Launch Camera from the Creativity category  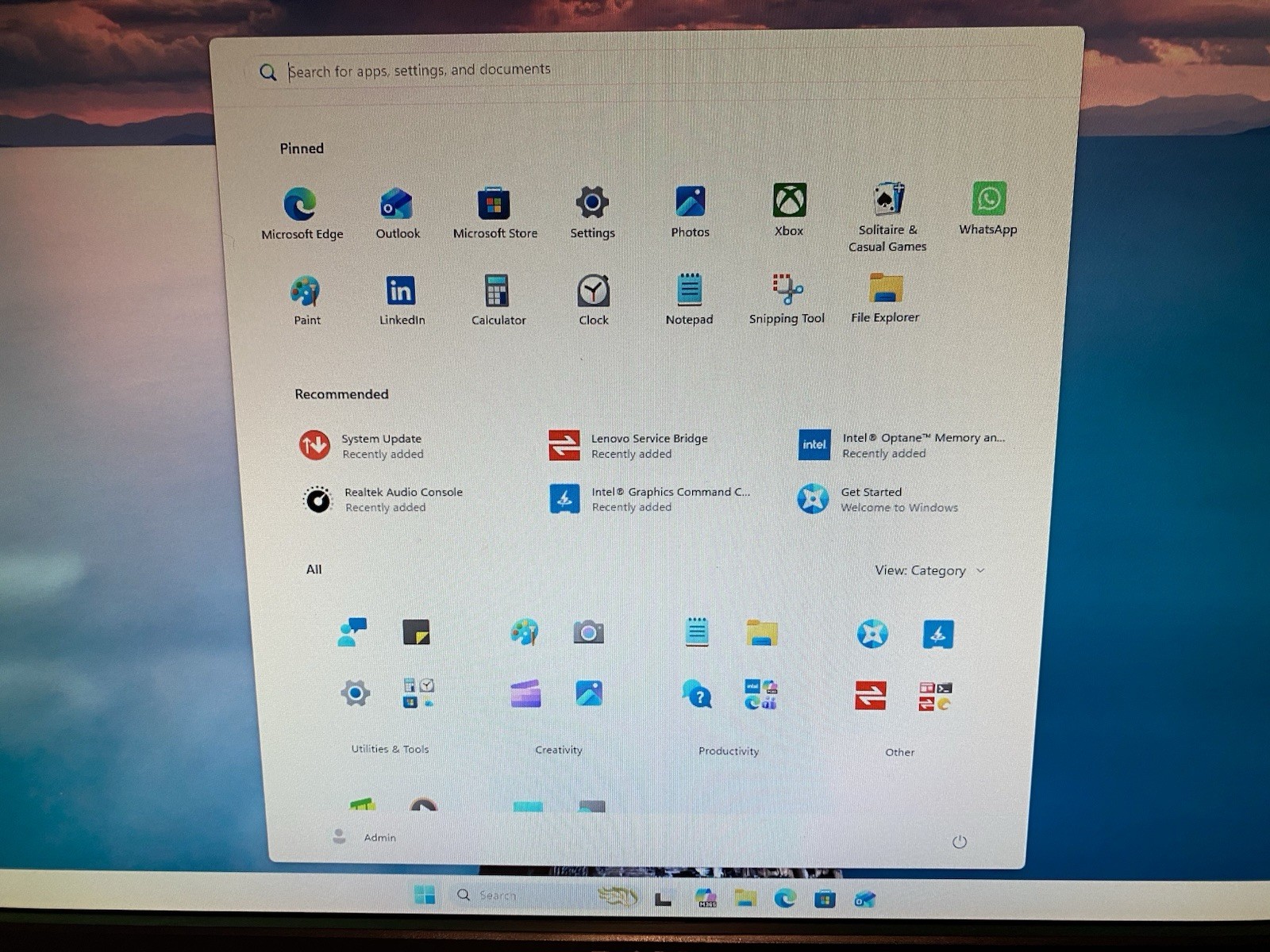[588, 632]
